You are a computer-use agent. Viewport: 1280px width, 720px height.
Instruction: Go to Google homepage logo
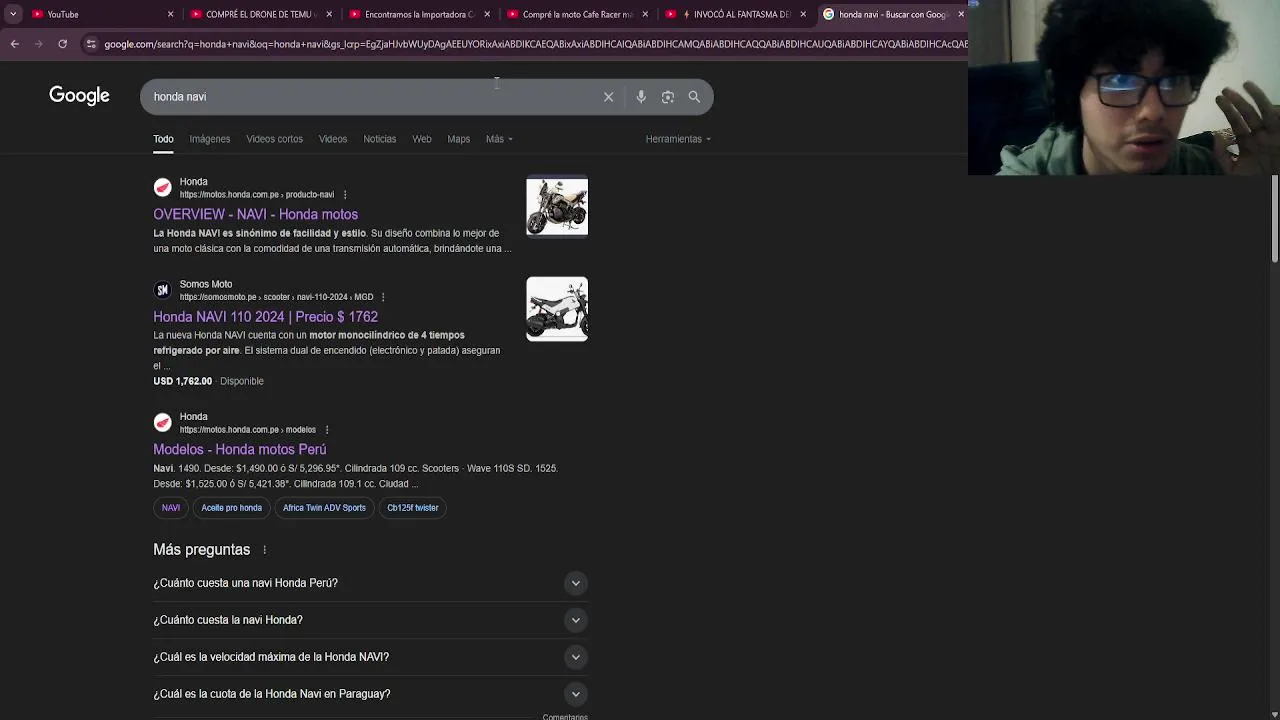click(x=79, y=96)
